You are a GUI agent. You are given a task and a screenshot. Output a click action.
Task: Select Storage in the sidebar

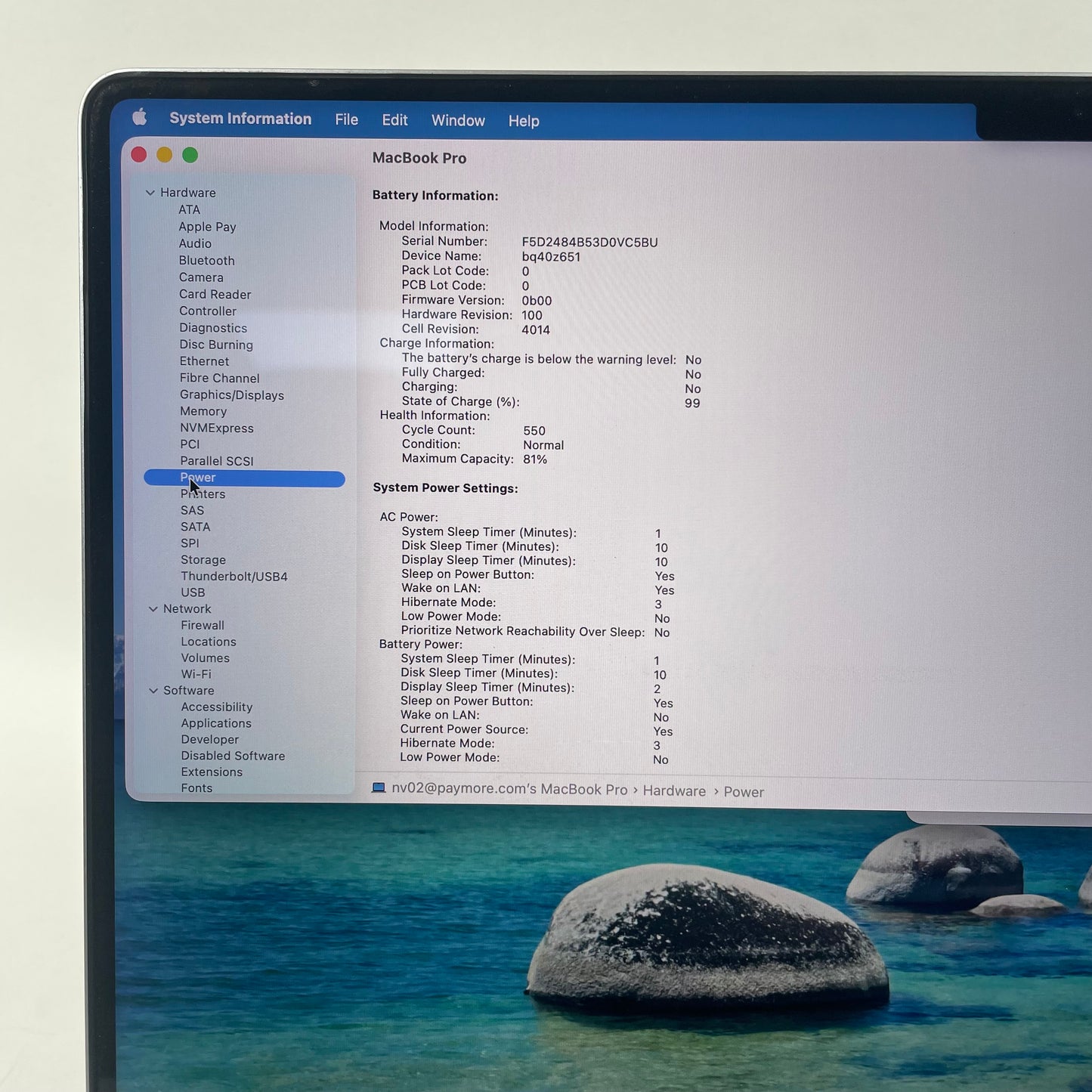203,560
